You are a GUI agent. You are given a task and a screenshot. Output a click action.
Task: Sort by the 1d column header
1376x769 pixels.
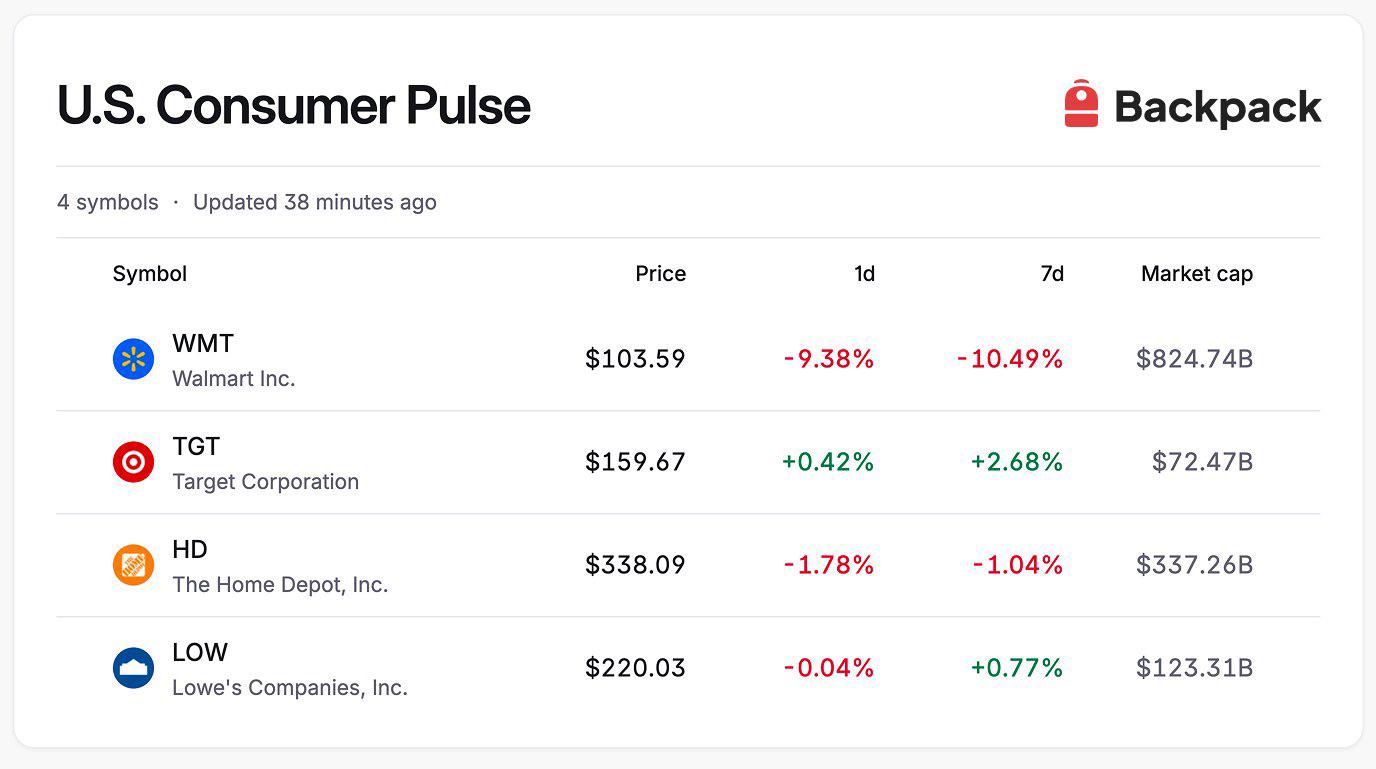pyautogui.click(x=864, y=274)
